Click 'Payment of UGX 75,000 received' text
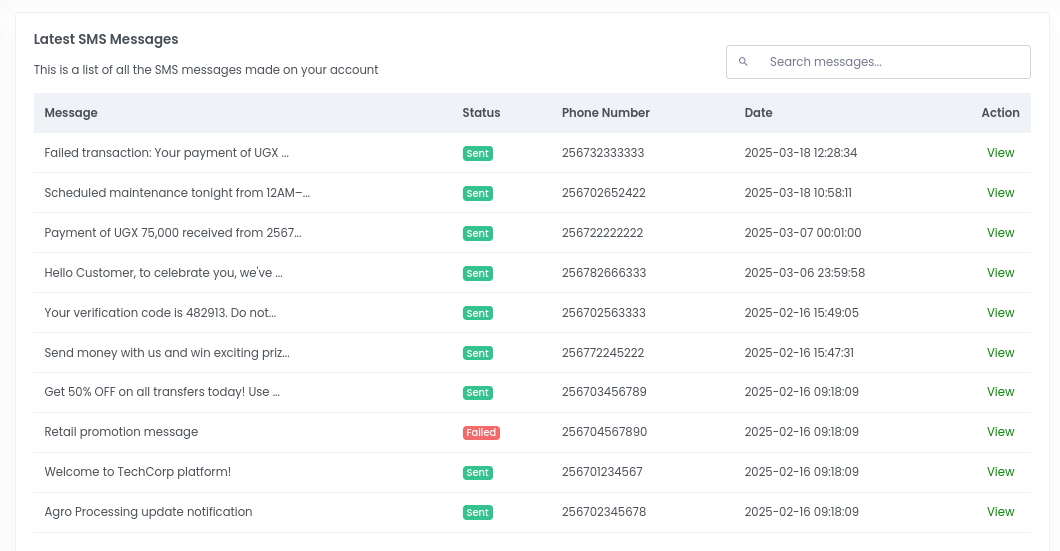The image size is (1060, 551). pos(137,233)
